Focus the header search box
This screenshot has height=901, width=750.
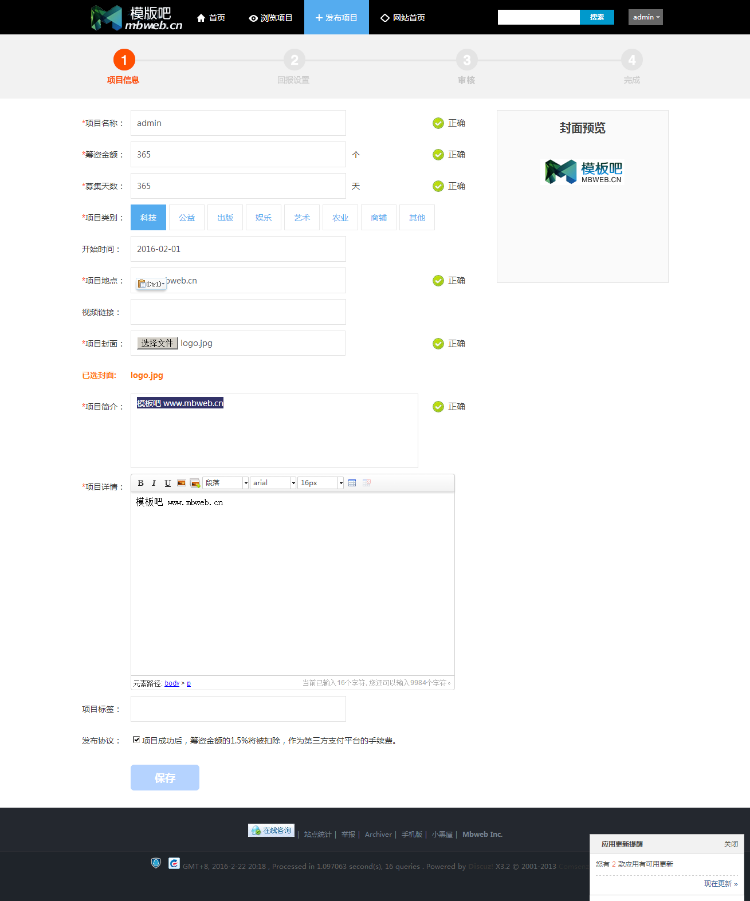[x=539, y=17]
